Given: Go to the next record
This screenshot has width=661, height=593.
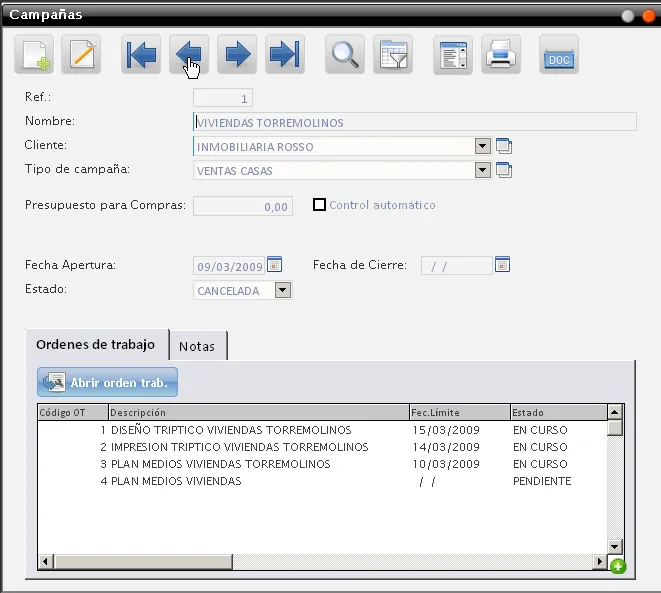Looking at the screenshot, I should pyautogui.click(x=237, y=54).
